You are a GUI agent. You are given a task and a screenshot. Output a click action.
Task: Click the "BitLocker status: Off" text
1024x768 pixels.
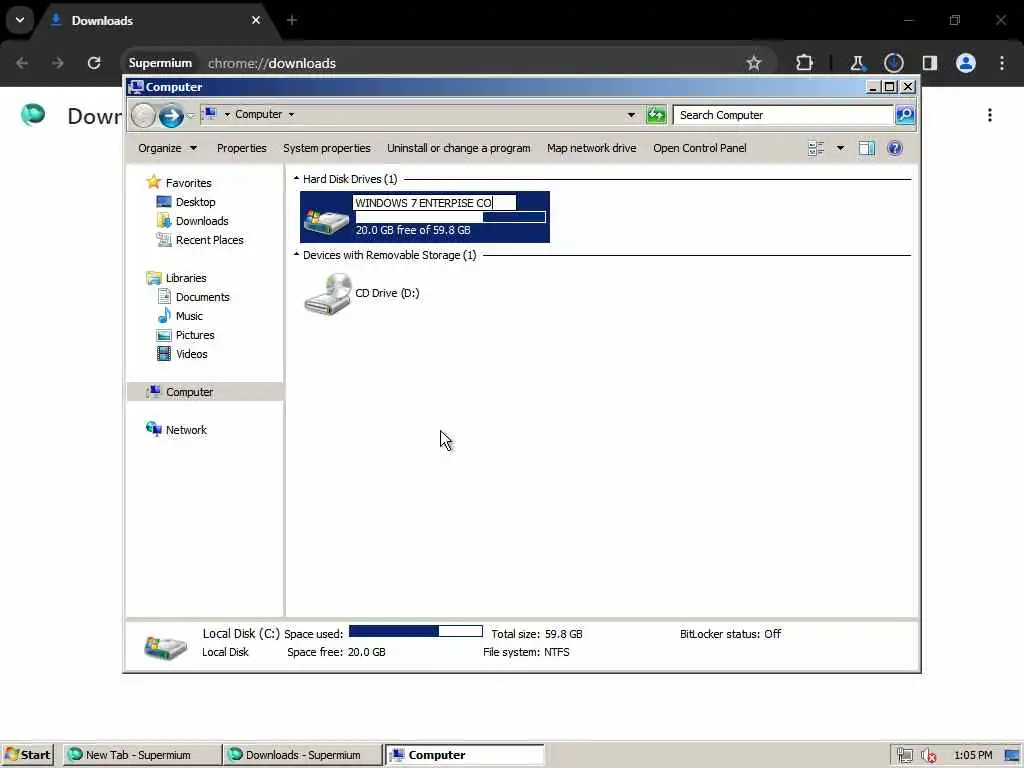[730, 633]
